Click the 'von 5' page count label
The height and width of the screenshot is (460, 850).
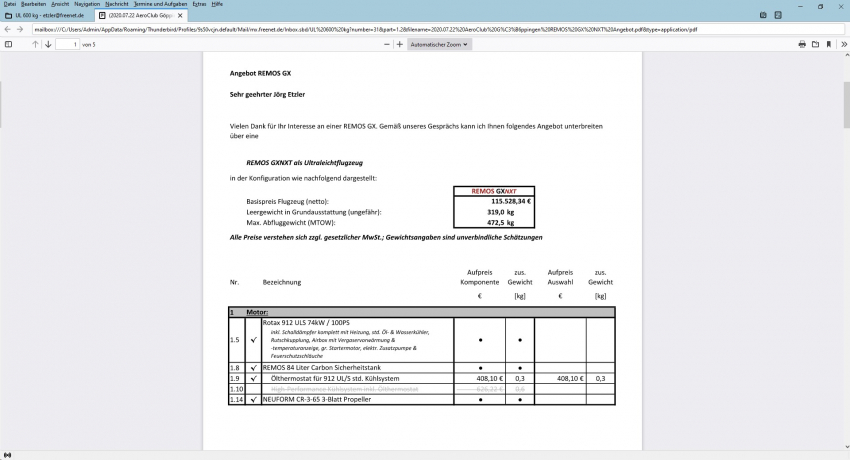[88, 44]
